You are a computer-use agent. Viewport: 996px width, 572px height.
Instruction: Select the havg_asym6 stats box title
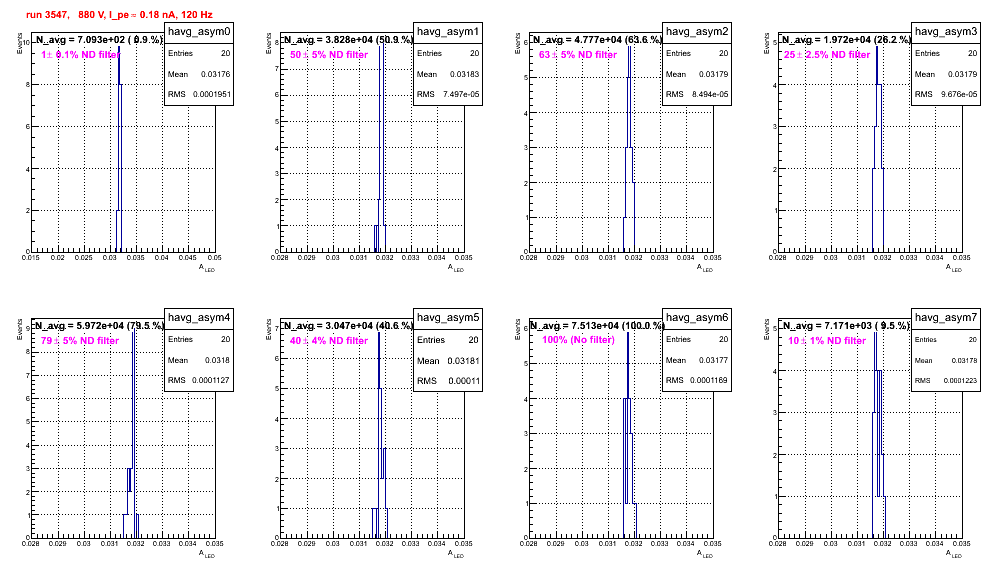coord(697,318)
